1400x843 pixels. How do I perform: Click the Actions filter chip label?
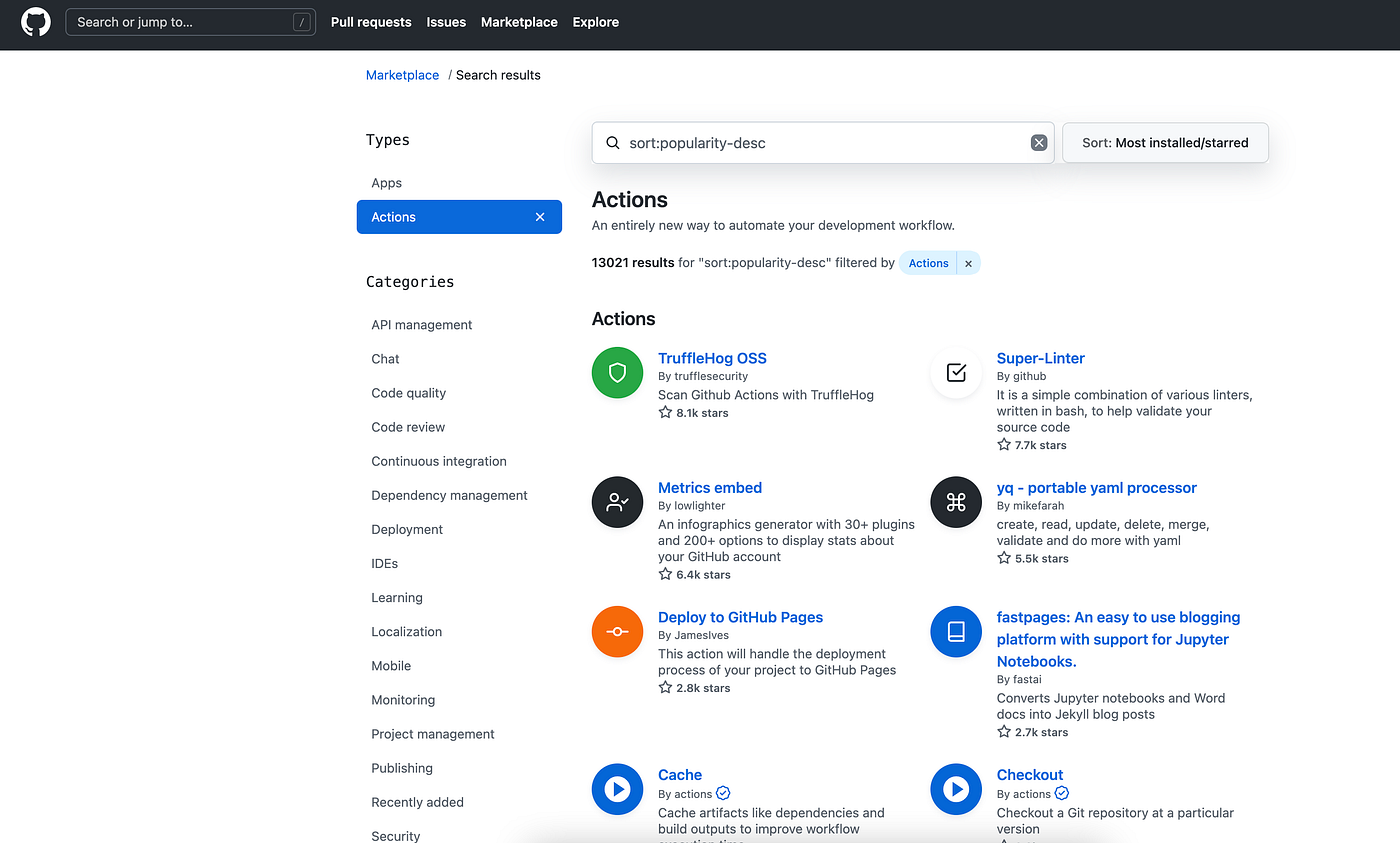pyautogui.click(x=929, y=263)
